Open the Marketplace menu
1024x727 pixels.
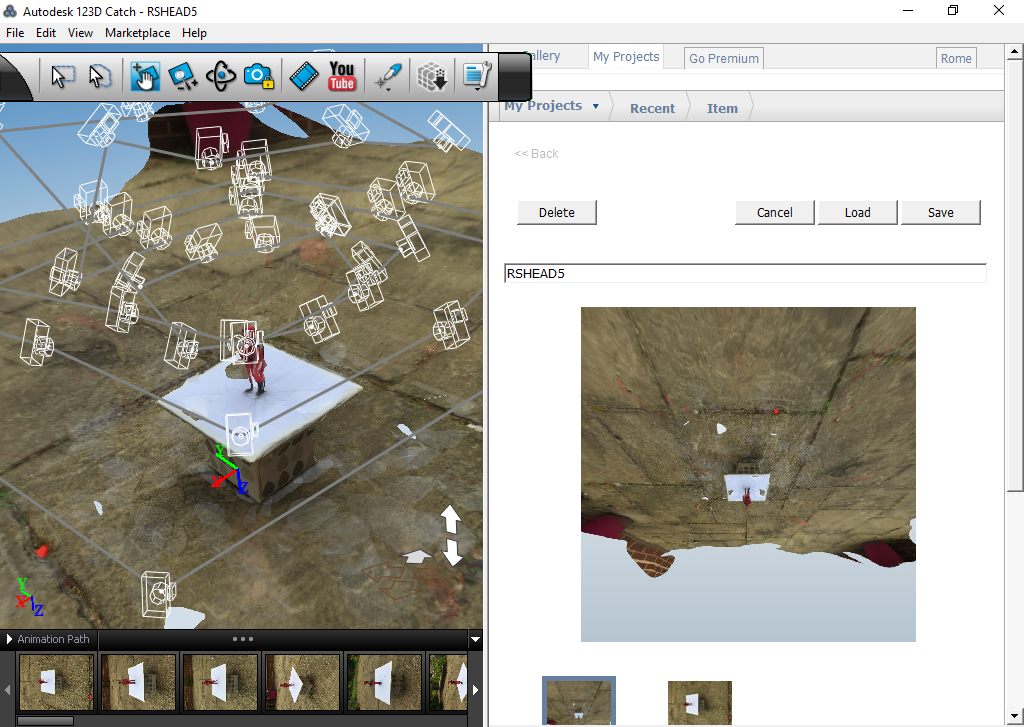click(x=137, y=33)
